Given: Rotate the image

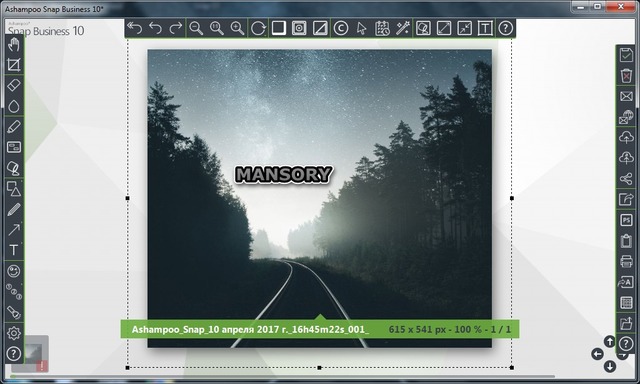Looking at the screenshot, I should click(x=258, y=28).
